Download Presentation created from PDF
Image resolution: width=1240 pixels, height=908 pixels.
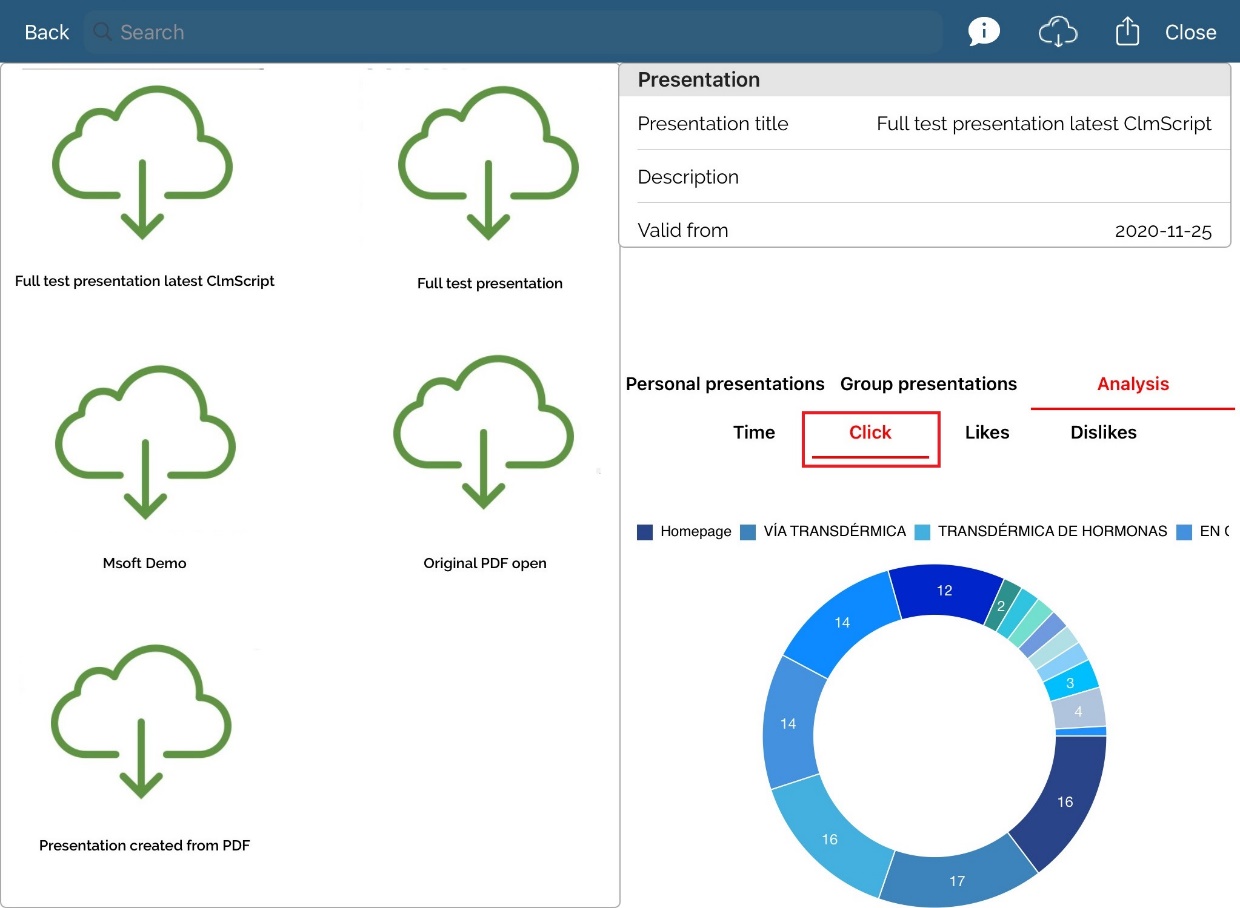(x=142, y=722)
